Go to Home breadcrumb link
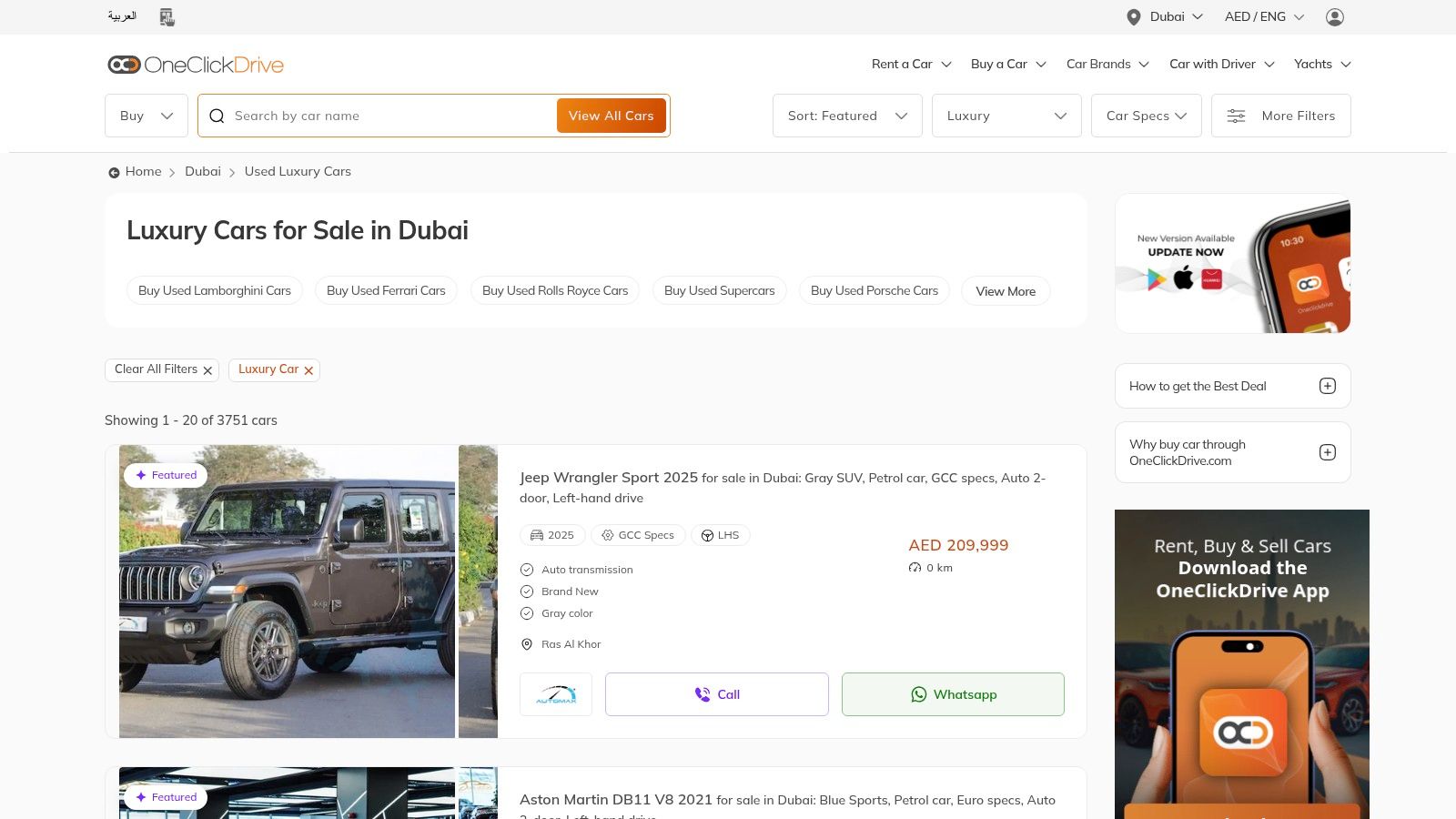 tap(143, 171)
